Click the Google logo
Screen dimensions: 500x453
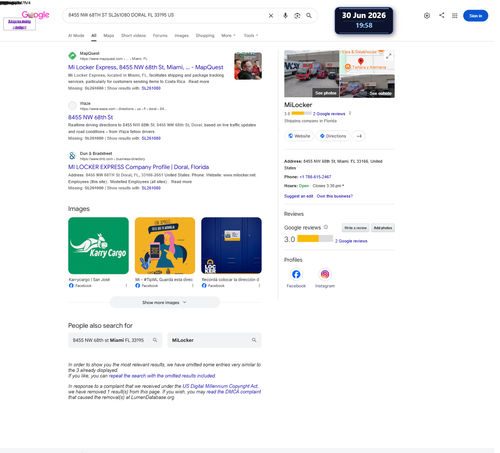click(x=35, y=15)
